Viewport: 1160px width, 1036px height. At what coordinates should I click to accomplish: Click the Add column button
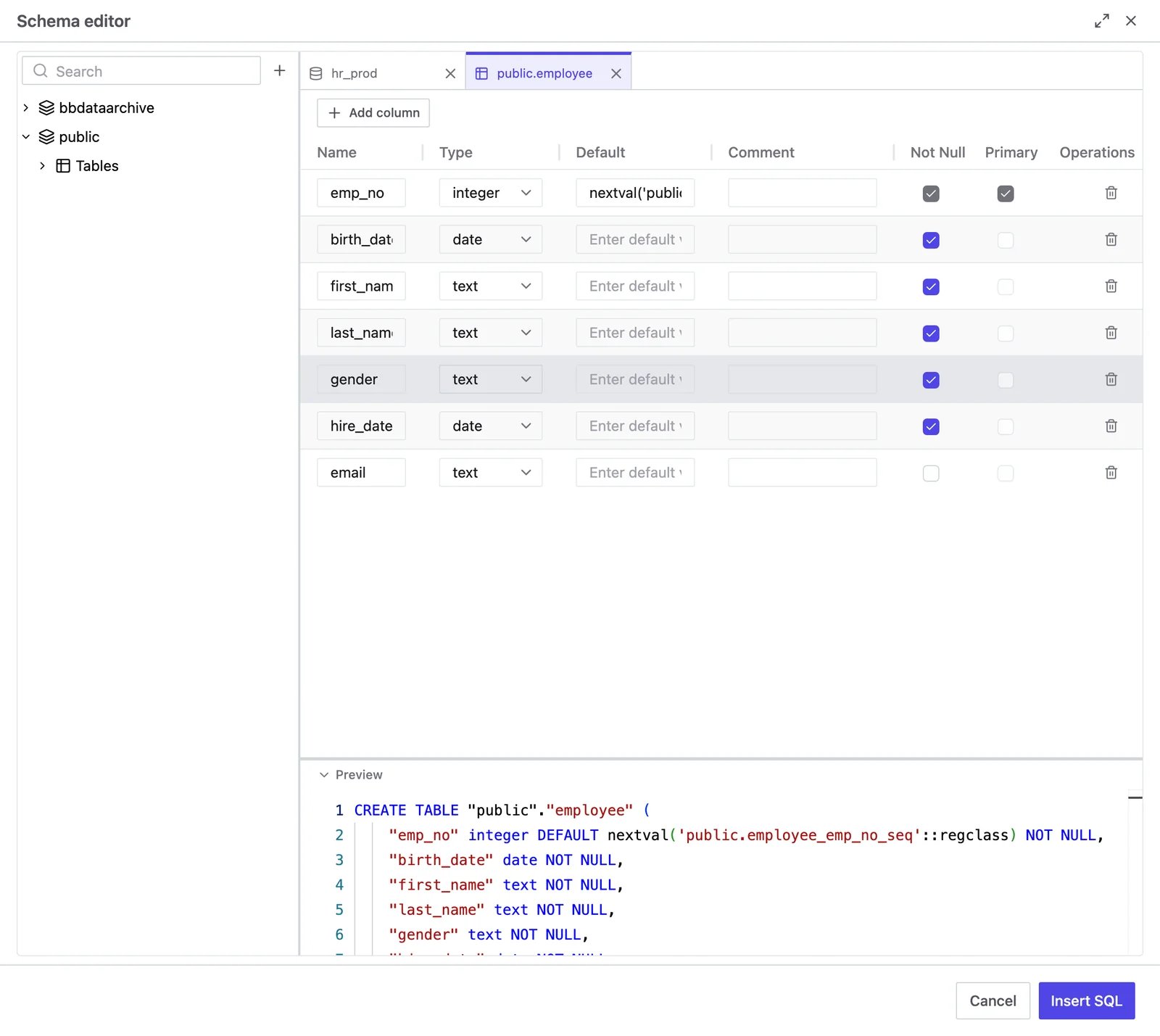tap(373, 113)
